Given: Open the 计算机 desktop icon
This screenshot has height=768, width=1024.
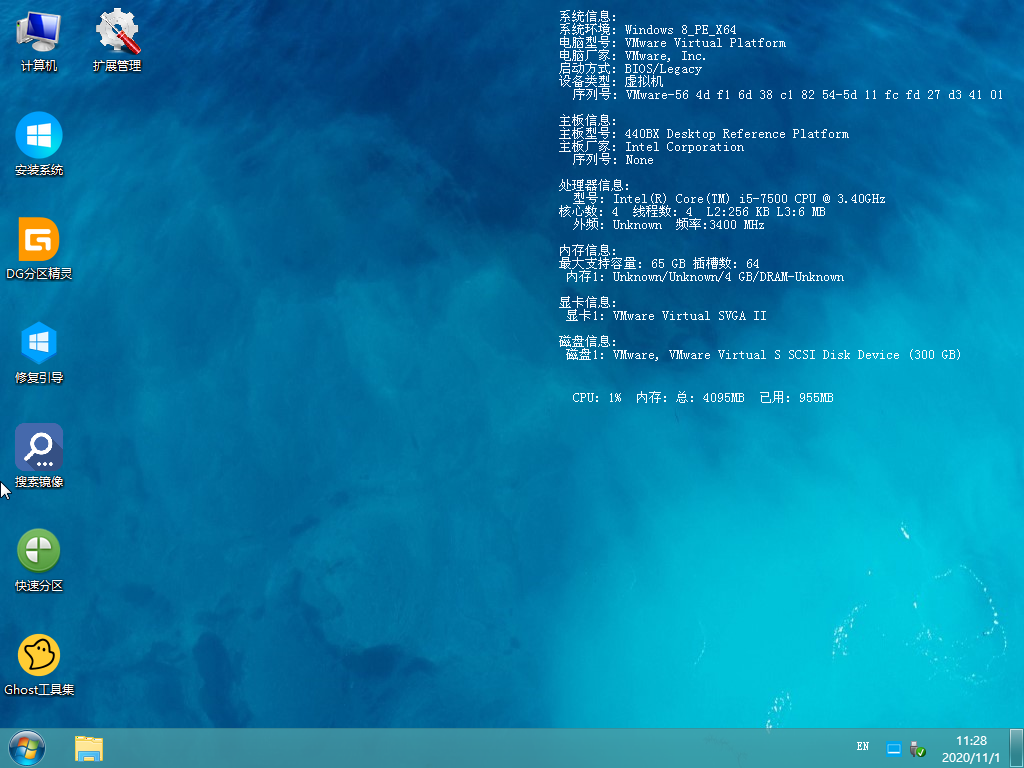Looking at the screenshot, I should pyautogui.click(x=39, y=40).
